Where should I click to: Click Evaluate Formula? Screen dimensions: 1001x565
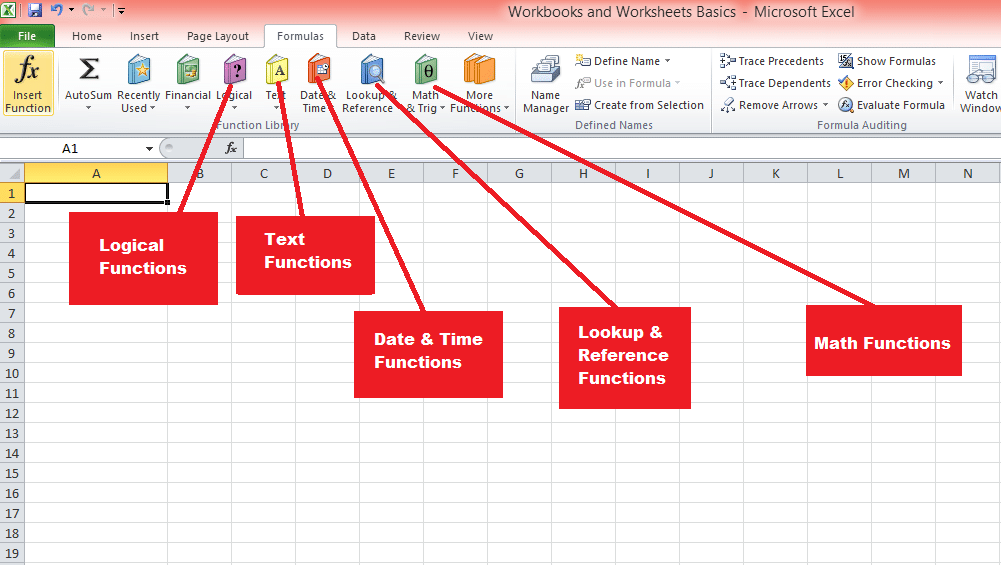(x=891, y=105)
